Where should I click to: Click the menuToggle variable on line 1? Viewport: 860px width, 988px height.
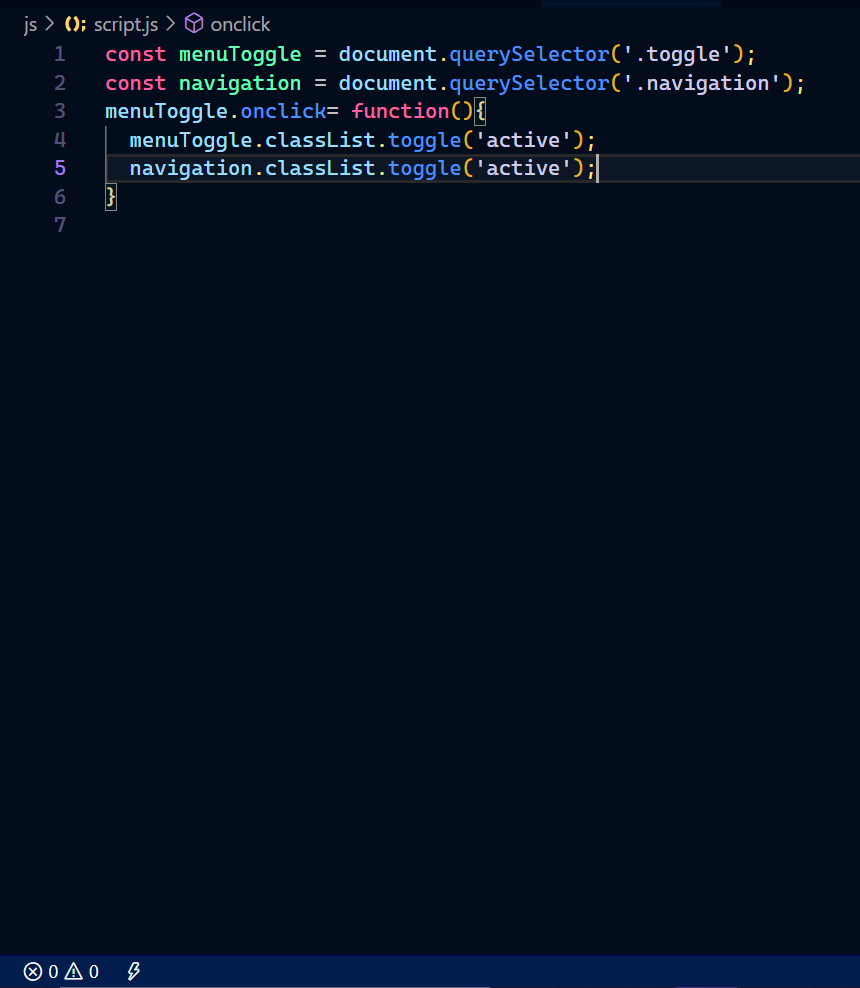[x=240, y=55]
